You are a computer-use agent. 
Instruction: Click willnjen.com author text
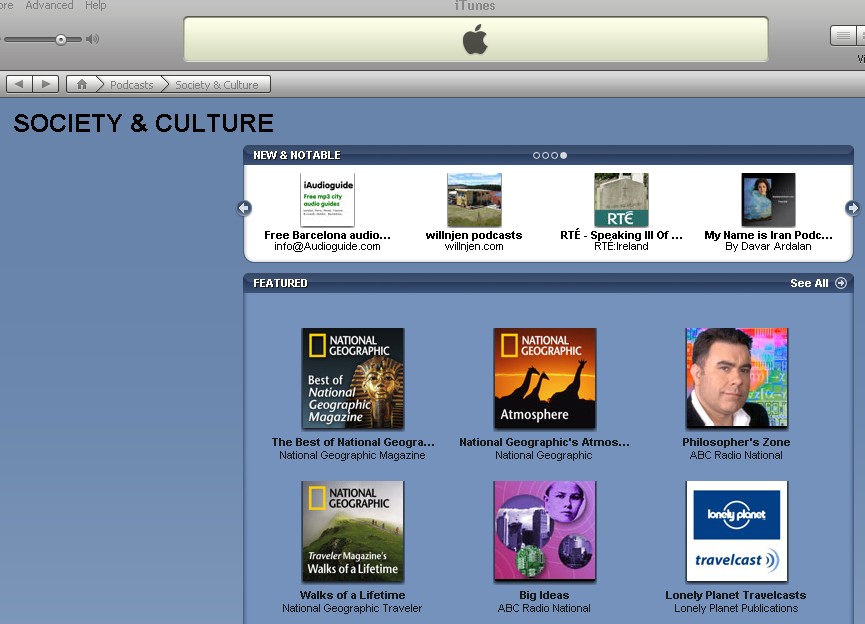[474, 246]
